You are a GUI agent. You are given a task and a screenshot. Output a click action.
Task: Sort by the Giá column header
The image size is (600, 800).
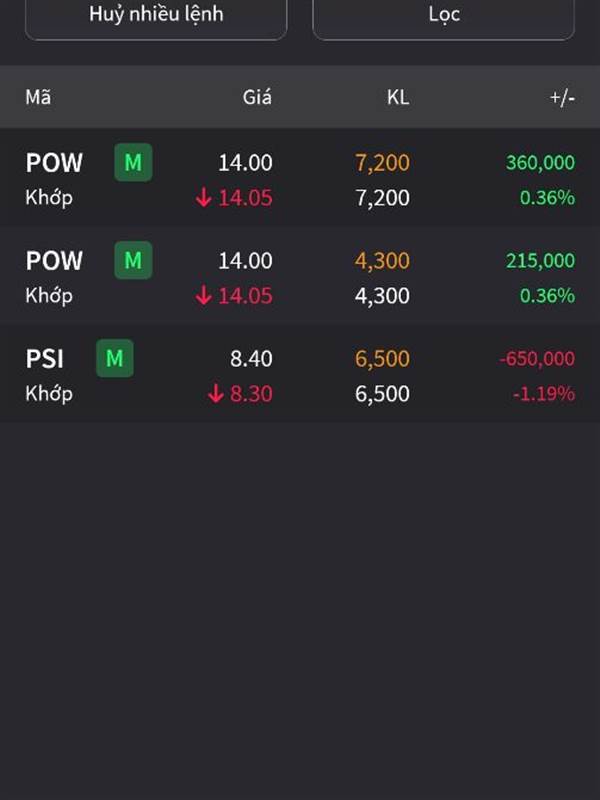point(257,97)
